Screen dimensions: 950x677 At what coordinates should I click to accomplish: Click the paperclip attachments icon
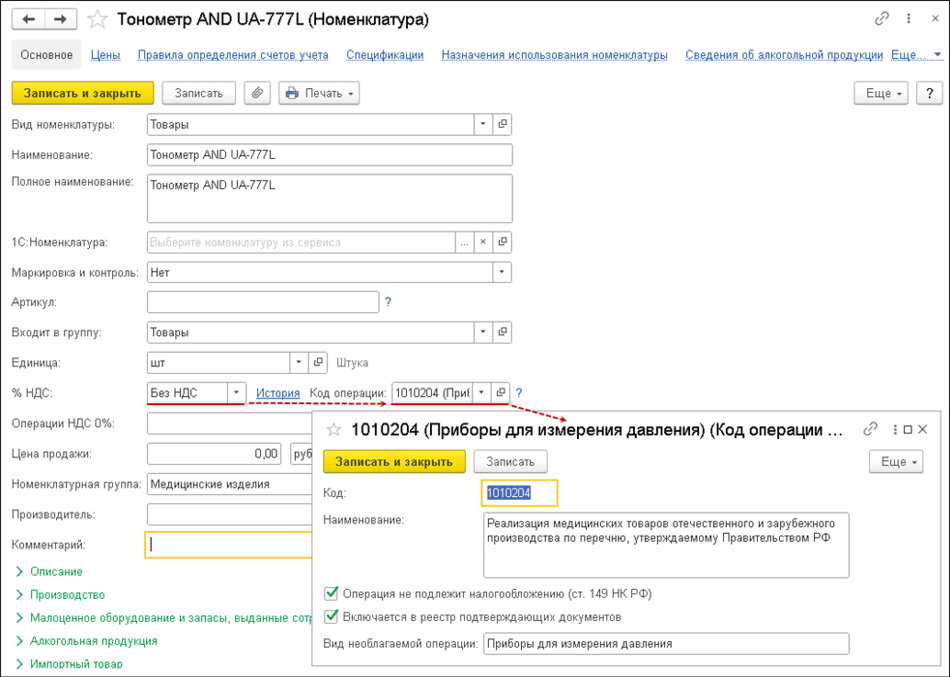pyautogui.click(x=258, y=93)
